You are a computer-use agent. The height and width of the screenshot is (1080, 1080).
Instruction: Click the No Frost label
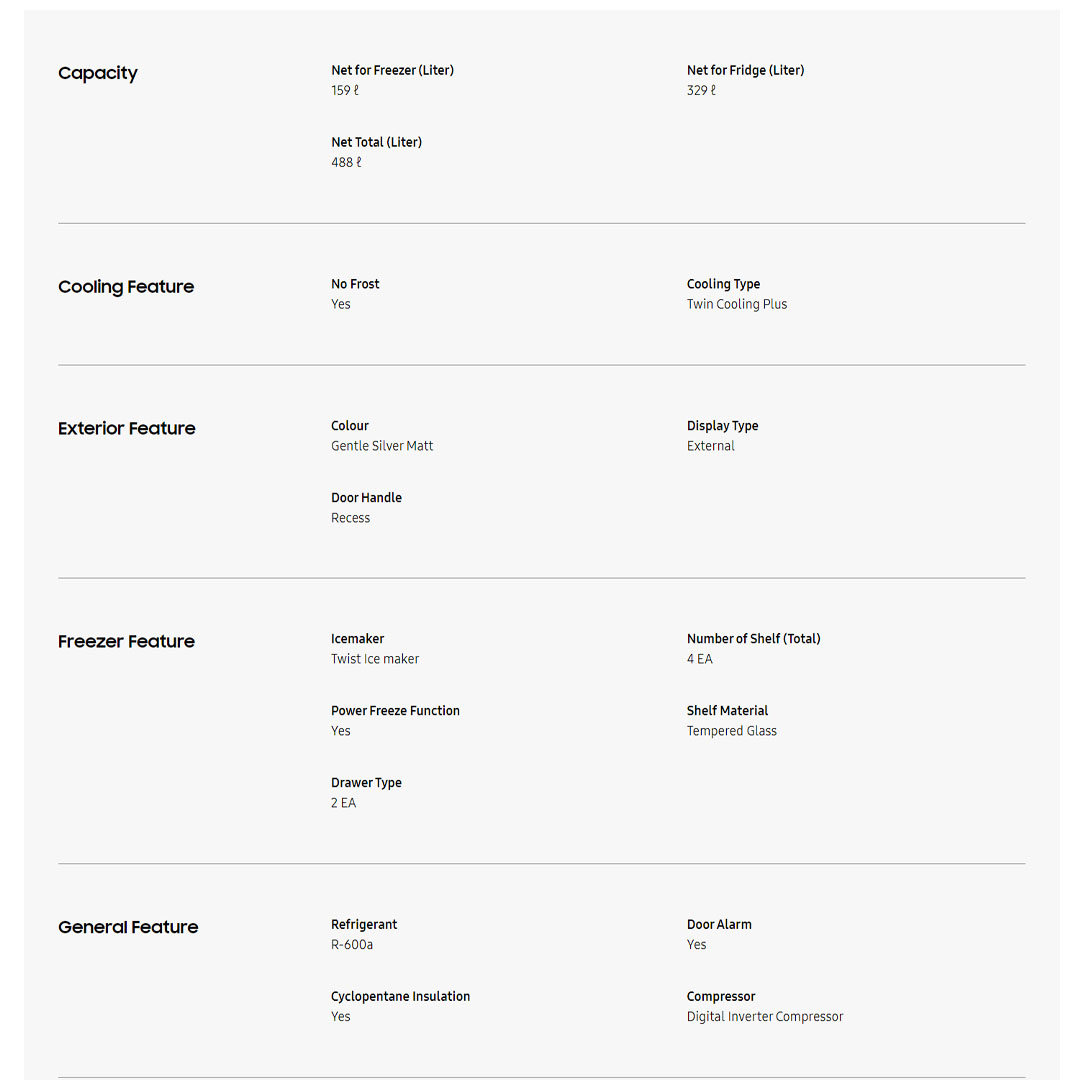[x=355, y=284]
